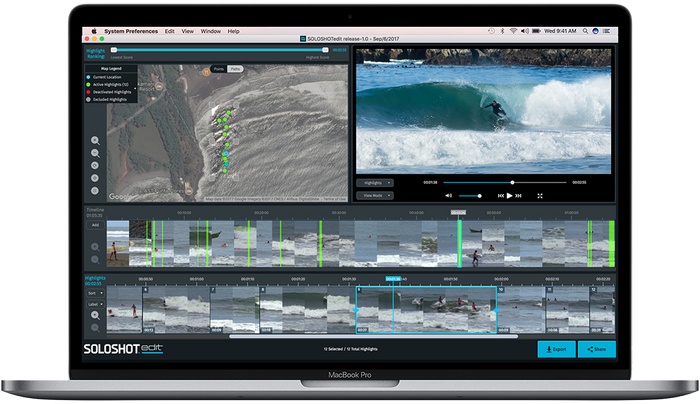
Task: Click the lowest score ranking slider handle
Action: pyautogui.click(x=114, y=50)
